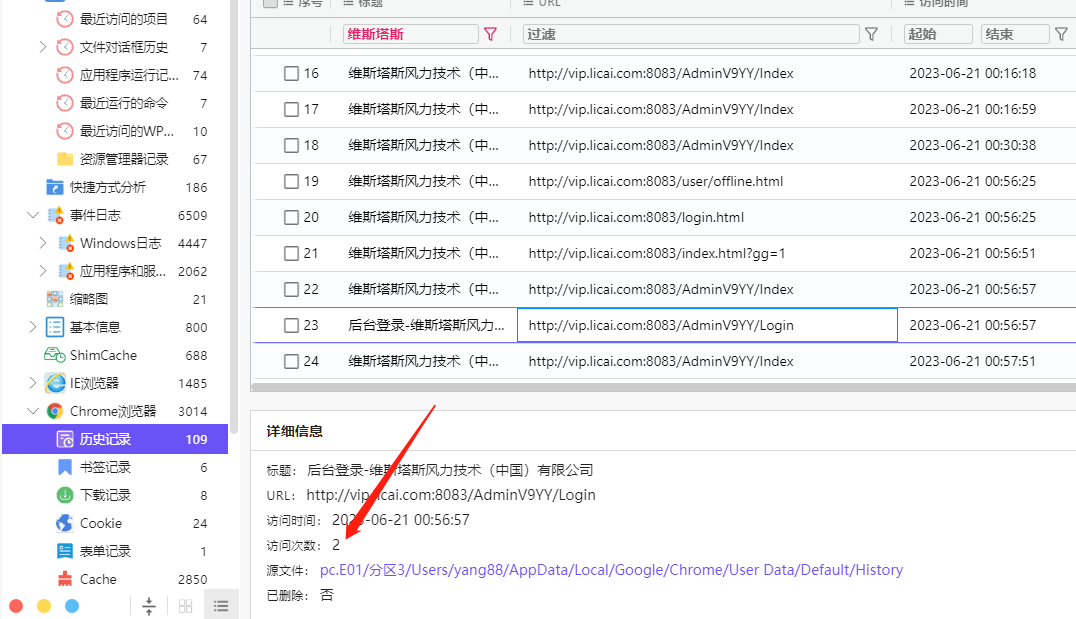The width and height of the screenshot is (1076, 619).
Task: Click the title column filter funnel icon
Action: tap(491, 34)
